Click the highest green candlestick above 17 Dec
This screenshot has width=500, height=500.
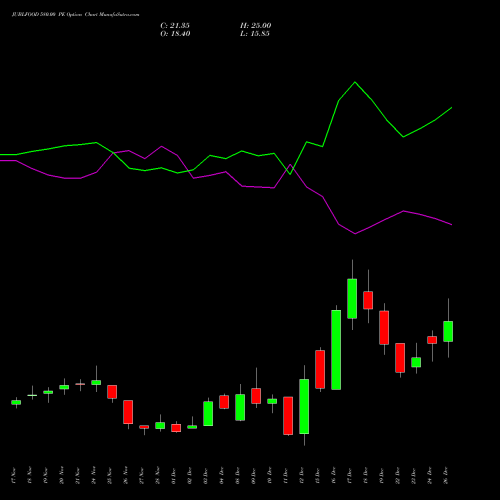[x=352, y=298]
